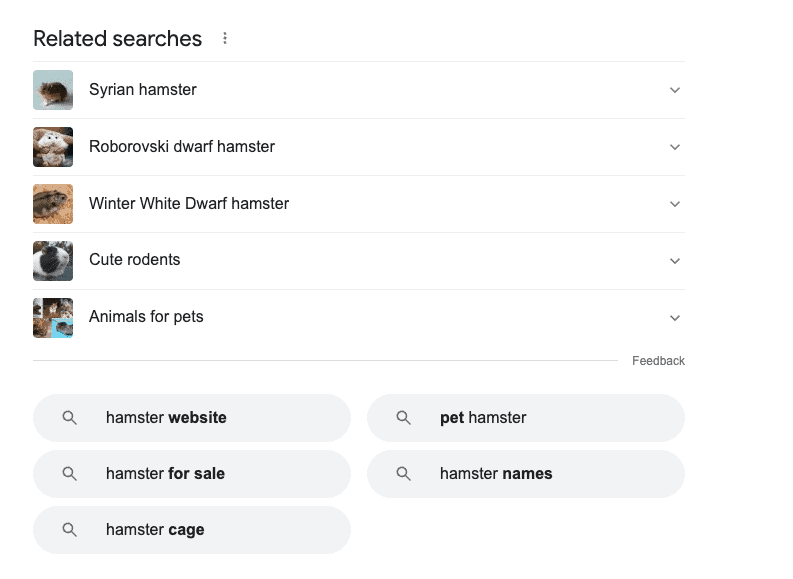Click magnifier icon beside hamster for sale

69,474
